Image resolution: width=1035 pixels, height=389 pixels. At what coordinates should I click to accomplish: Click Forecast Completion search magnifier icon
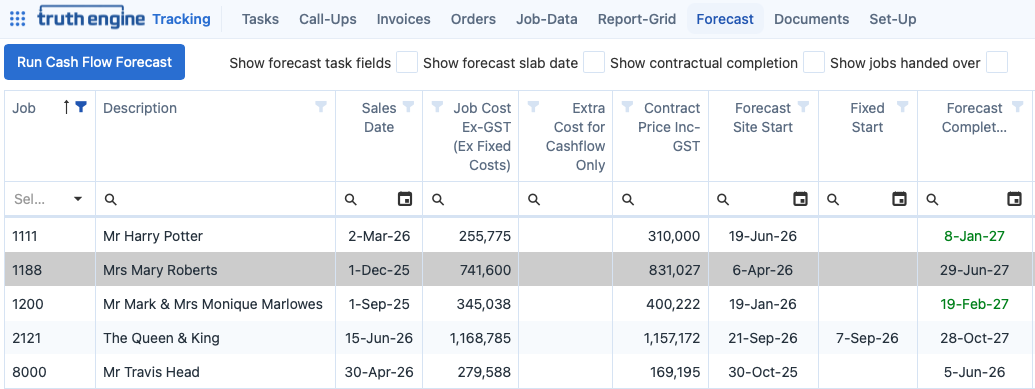pyautogui.click(x=932, y=199)
